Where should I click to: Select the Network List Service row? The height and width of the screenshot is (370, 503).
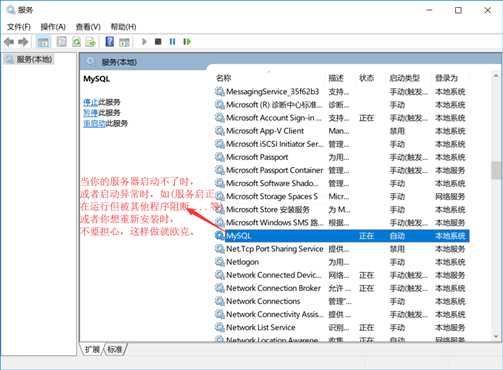pos(342,327)
